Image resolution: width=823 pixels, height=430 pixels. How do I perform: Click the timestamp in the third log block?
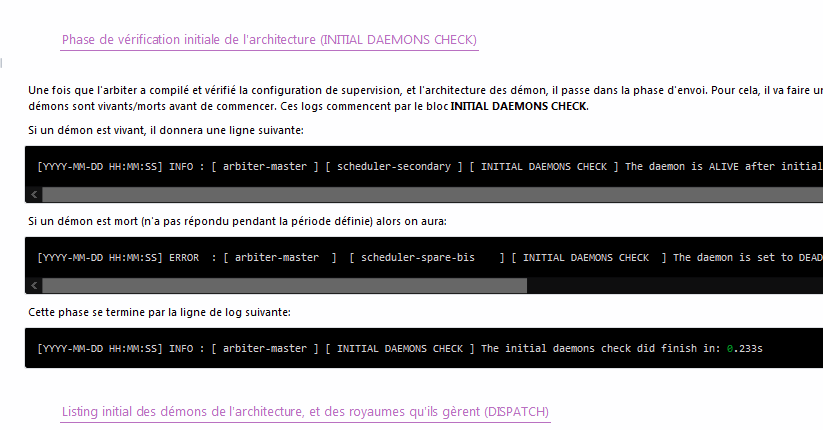point(99,349)
